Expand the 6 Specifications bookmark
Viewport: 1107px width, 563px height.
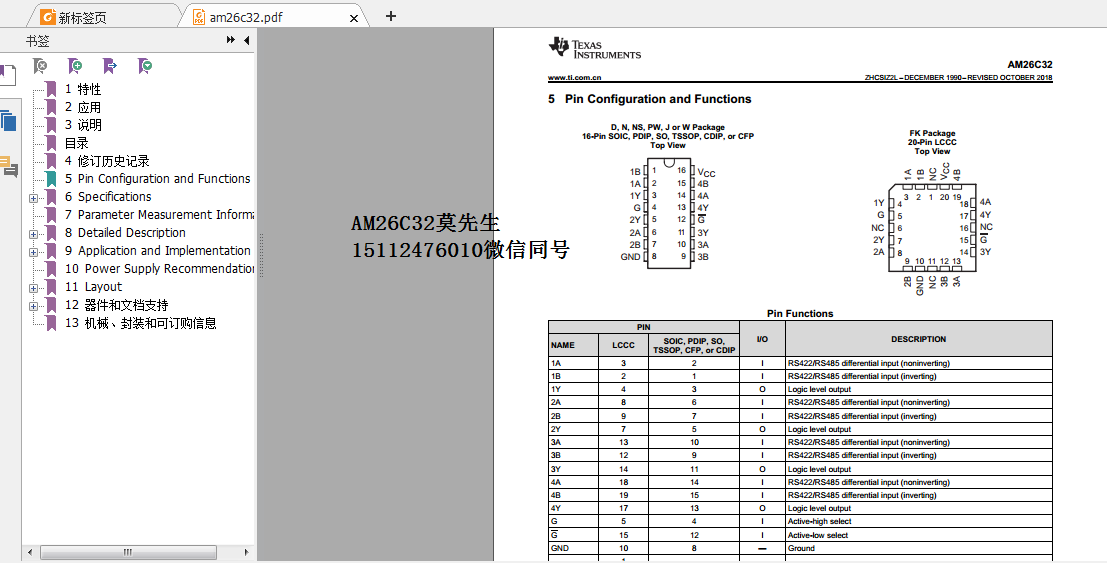[33, 198]
